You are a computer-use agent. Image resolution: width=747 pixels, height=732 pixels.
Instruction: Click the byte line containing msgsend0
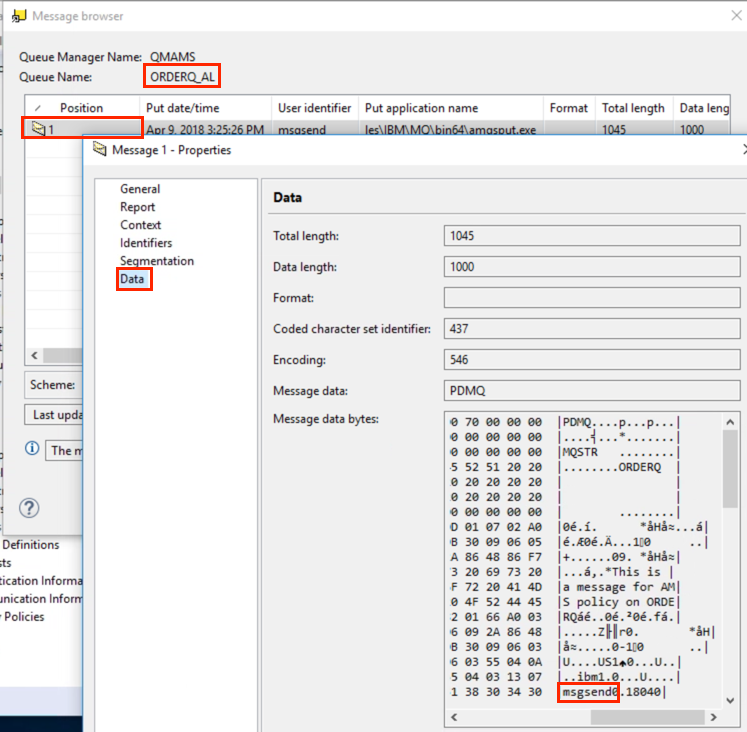tap(557, 692)
